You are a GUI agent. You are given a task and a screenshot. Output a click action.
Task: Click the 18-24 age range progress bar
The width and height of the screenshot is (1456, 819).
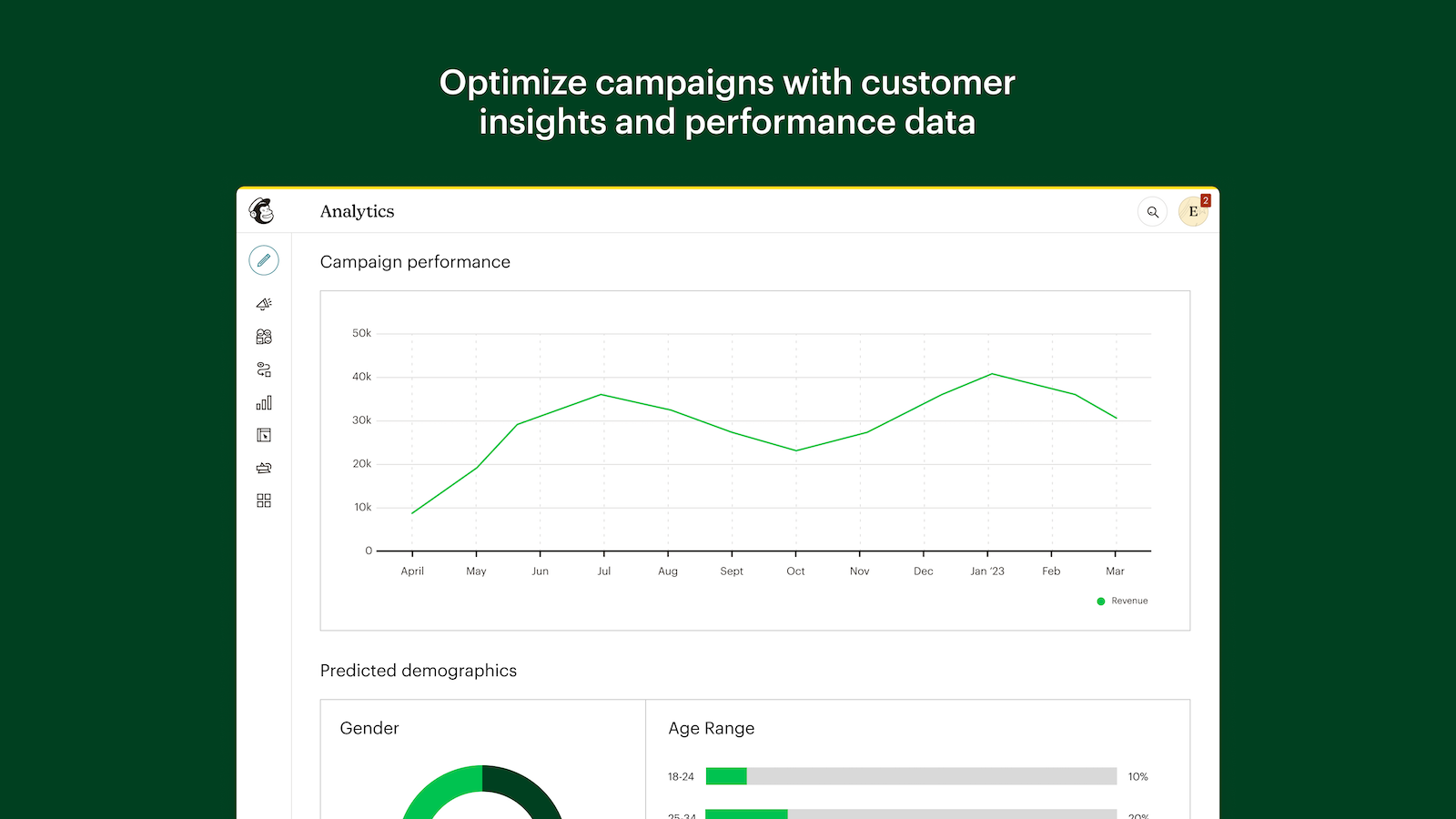pyautogui.click(x=910, y=776)
